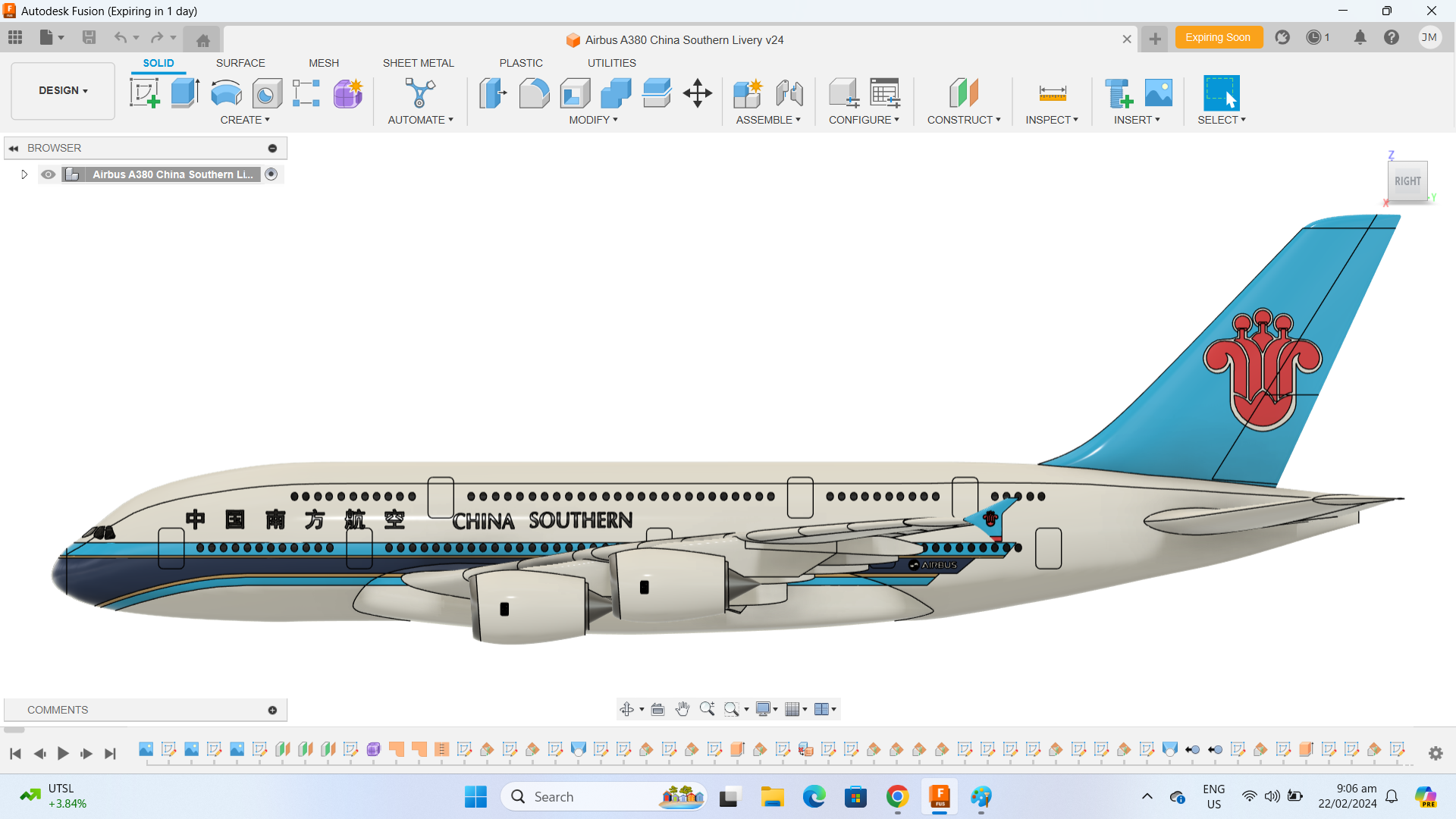The image size is (1456, 819).
Task: Select the Create Sketch tool
Action: coord(144,93)
